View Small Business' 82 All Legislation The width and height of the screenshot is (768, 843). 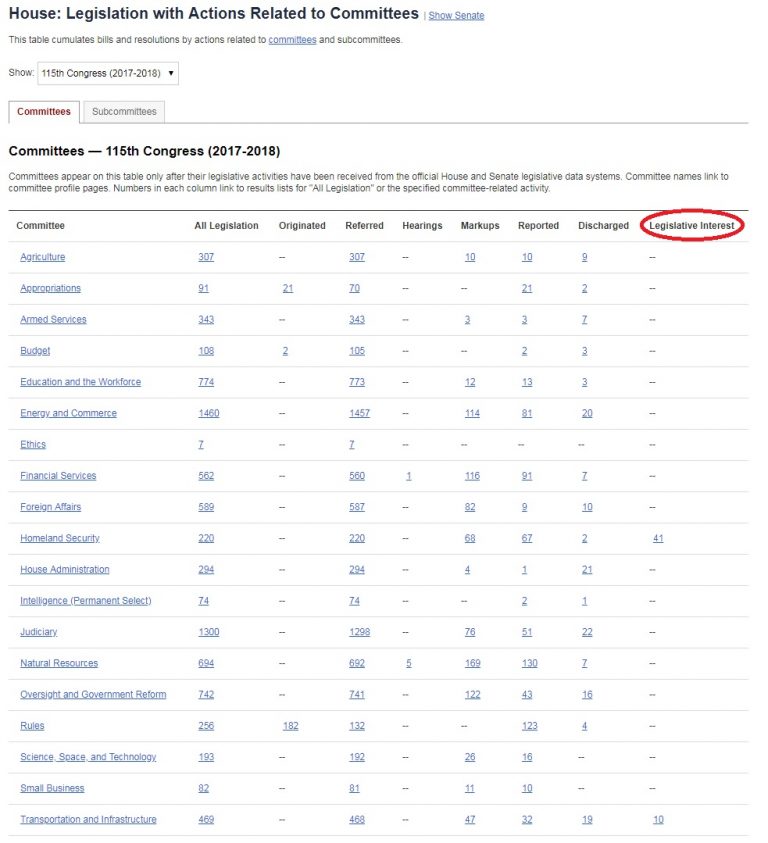coord(203,788)
